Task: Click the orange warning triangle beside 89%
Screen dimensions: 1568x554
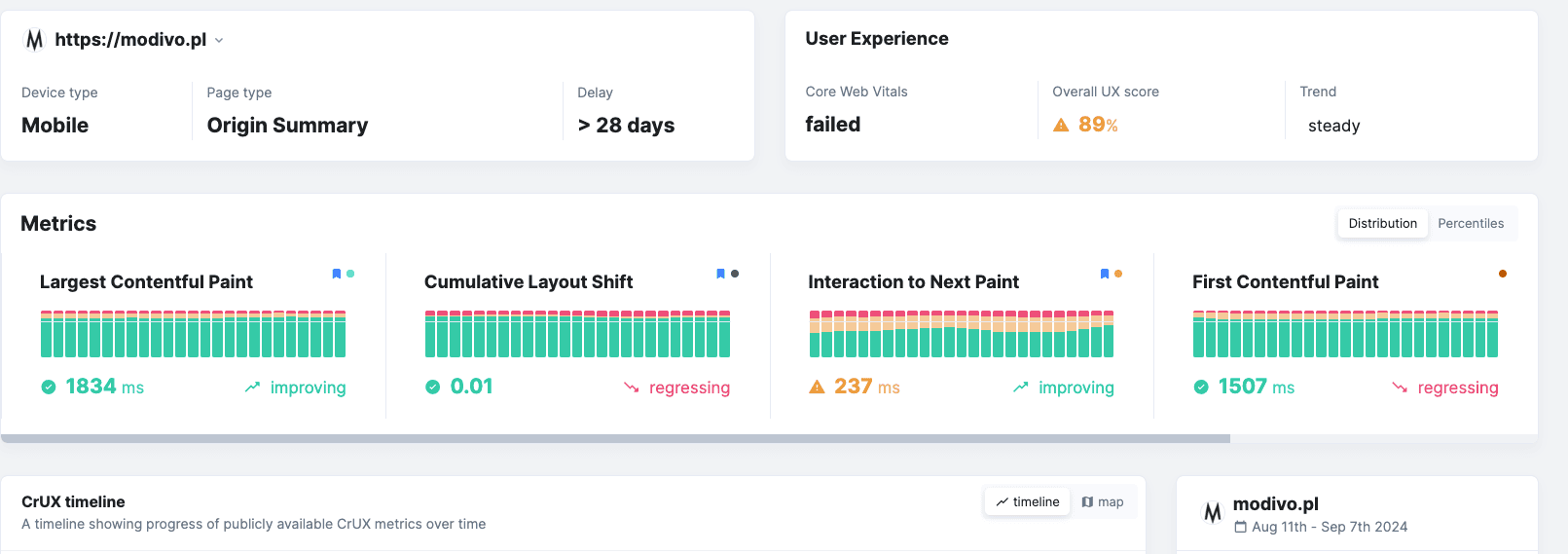Action: (x=1061, y=125)
